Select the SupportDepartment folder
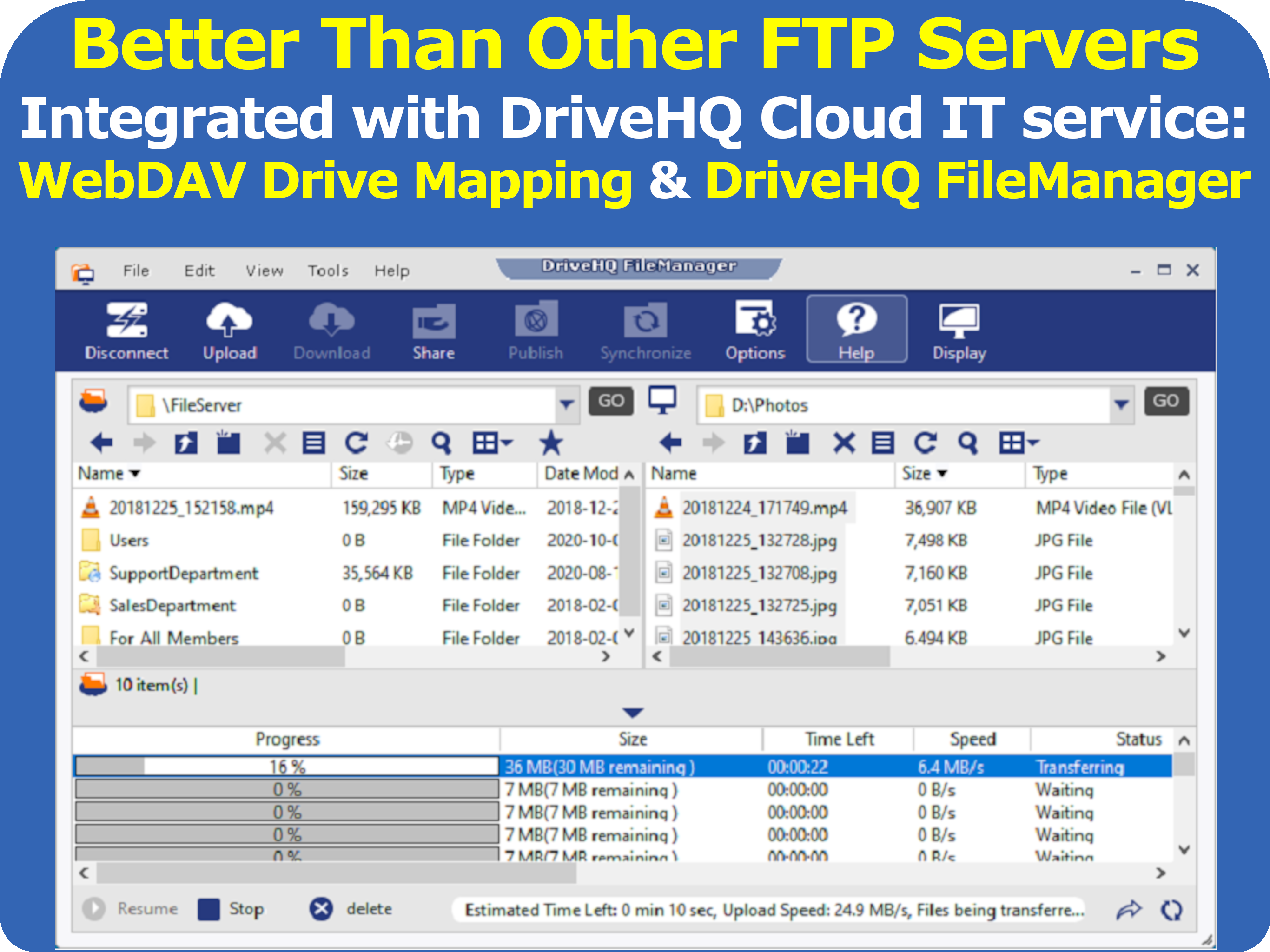The height and width of the screenshot is (952, 1270). point(184,573)
